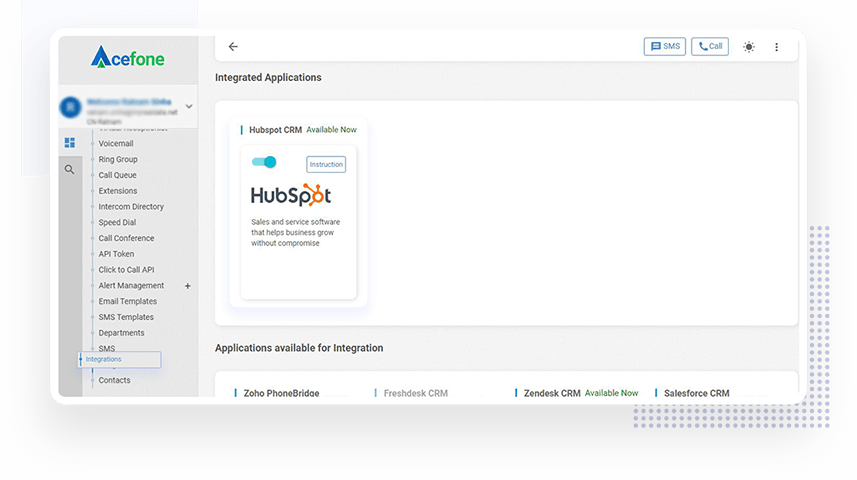Click the HubSpot logo image

tap(291, 195)
